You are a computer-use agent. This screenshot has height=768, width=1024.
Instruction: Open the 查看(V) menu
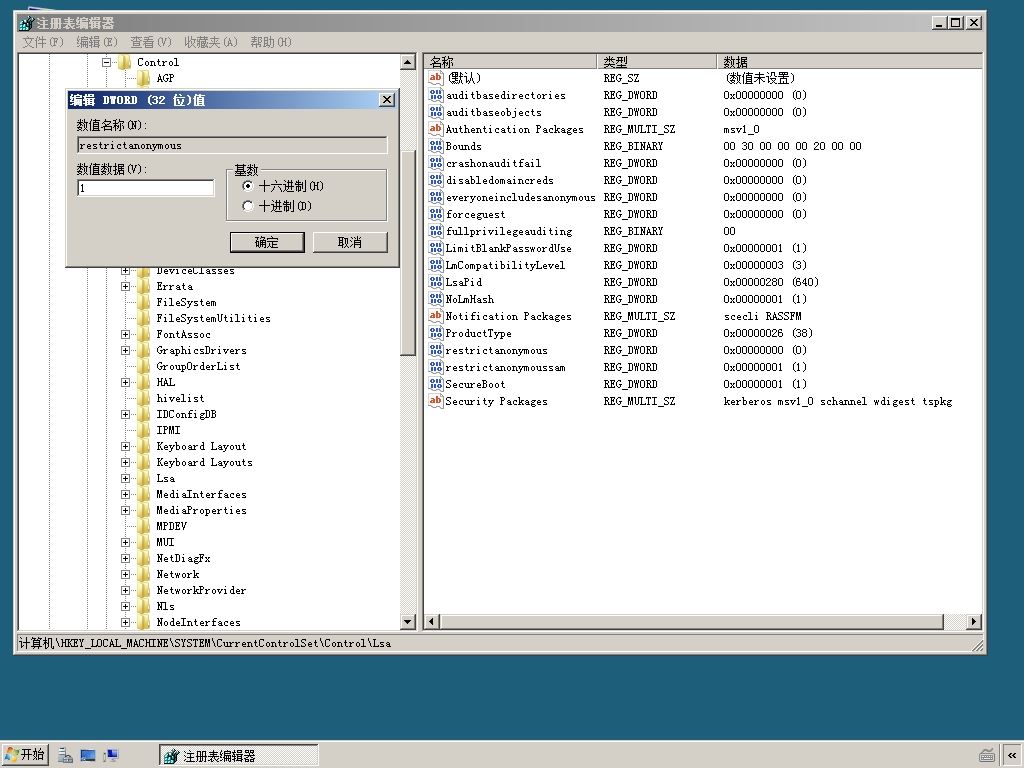click(151, 42)
